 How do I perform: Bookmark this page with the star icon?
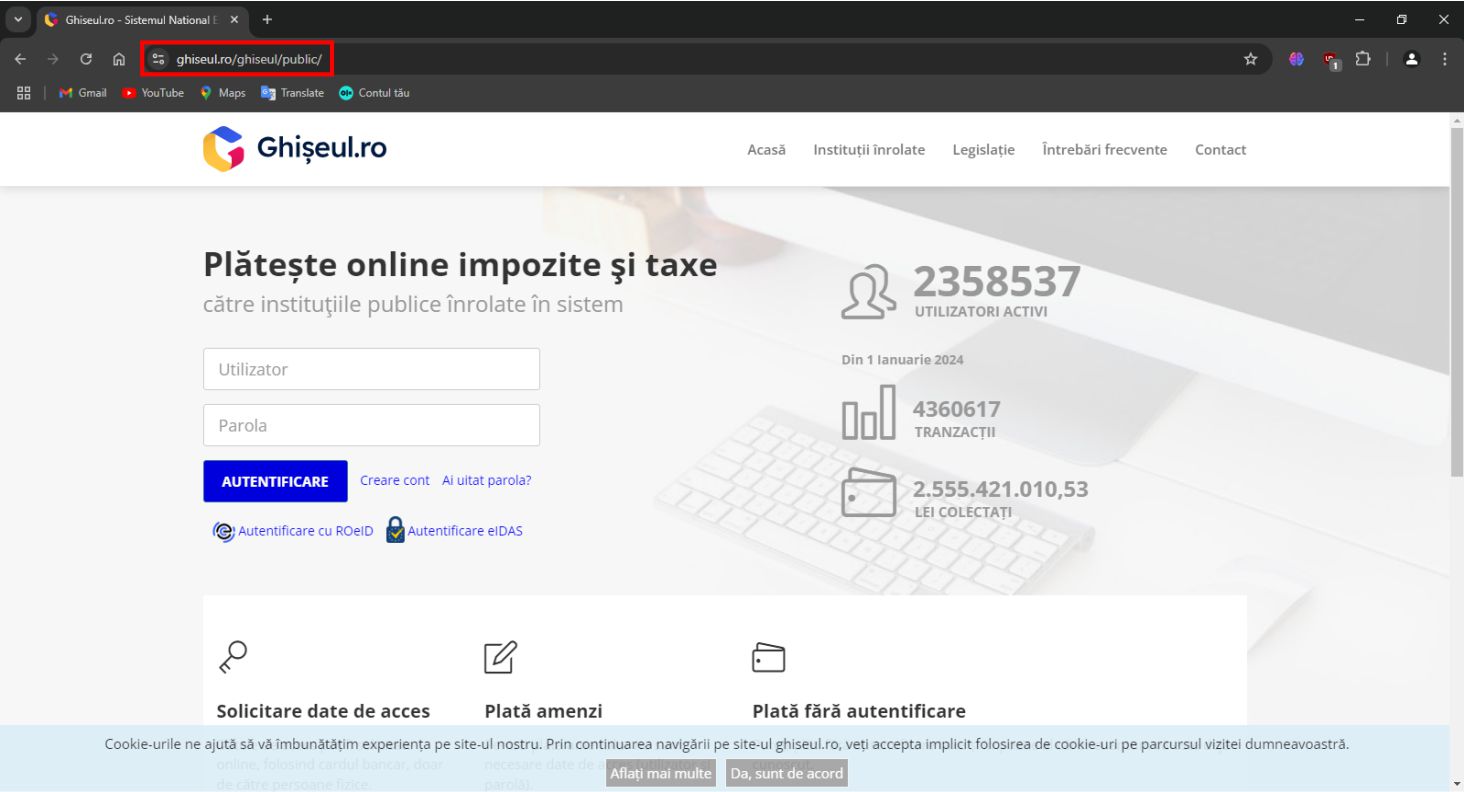point(1250,59)
